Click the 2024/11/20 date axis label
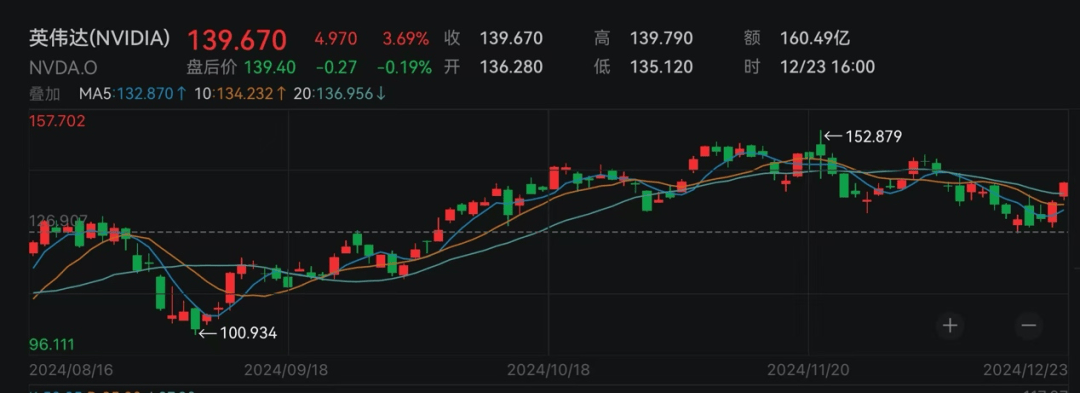 [x=809, y=370]
